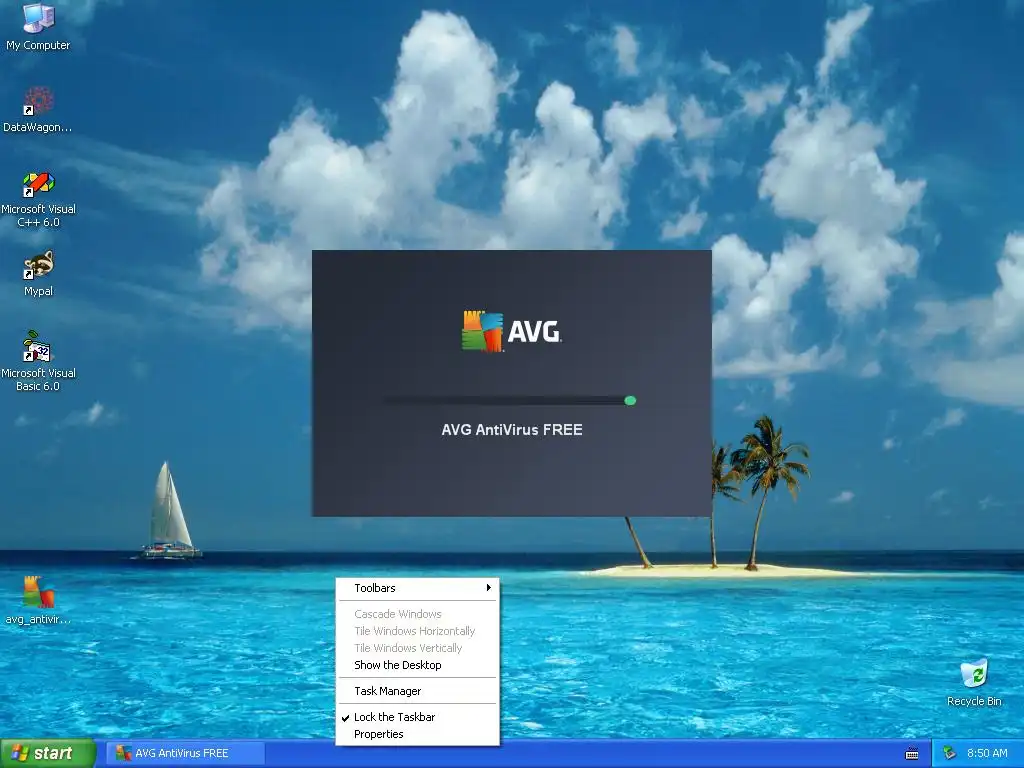The height and width of the screenshot is (768, 1024).
Task: Choose Tile Windows Vertically
Action: pos(418,648)
